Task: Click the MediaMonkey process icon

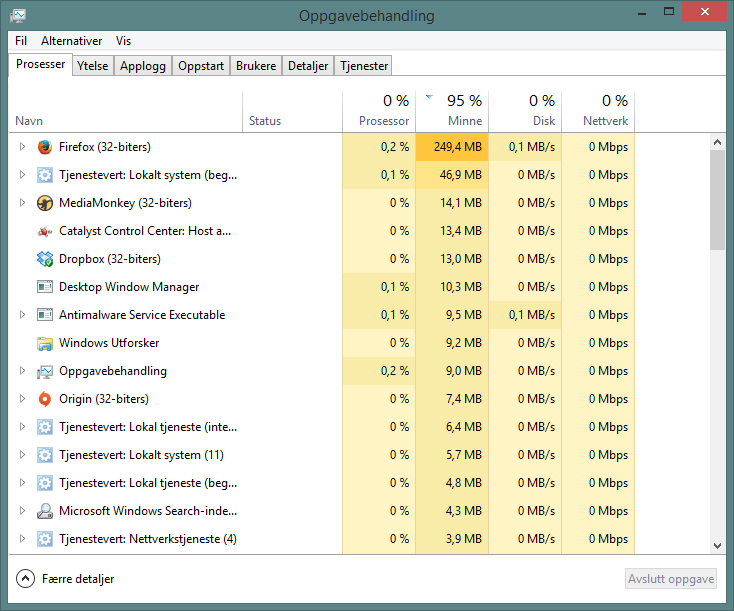Action: tap(44, 203)
